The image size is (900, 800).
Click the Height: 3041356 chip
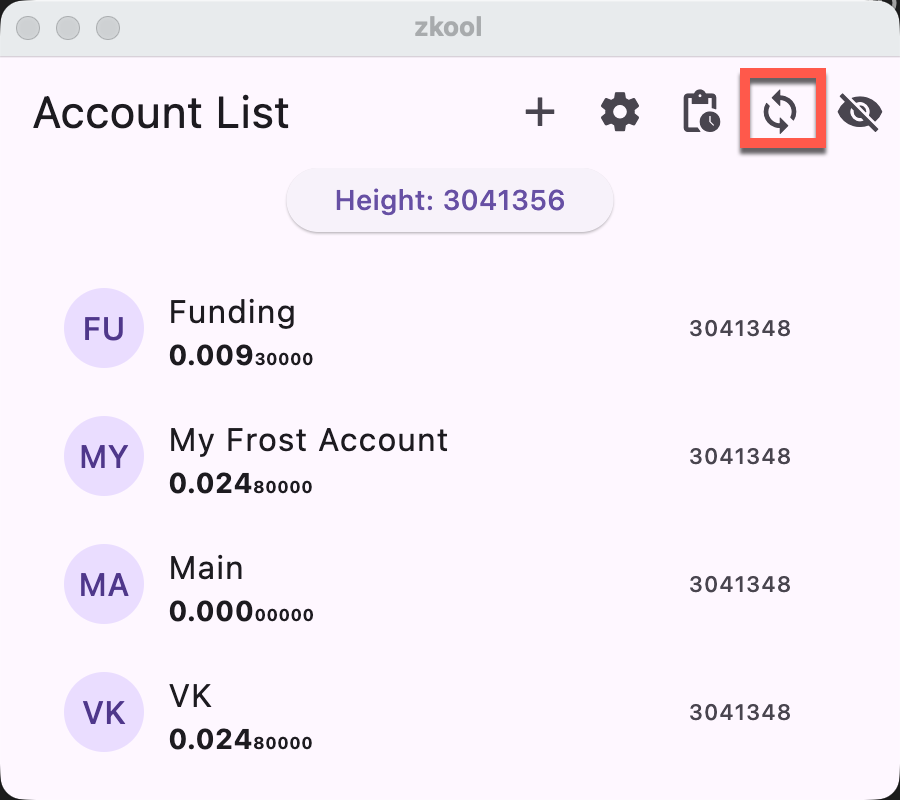click(x=450, y=201)
